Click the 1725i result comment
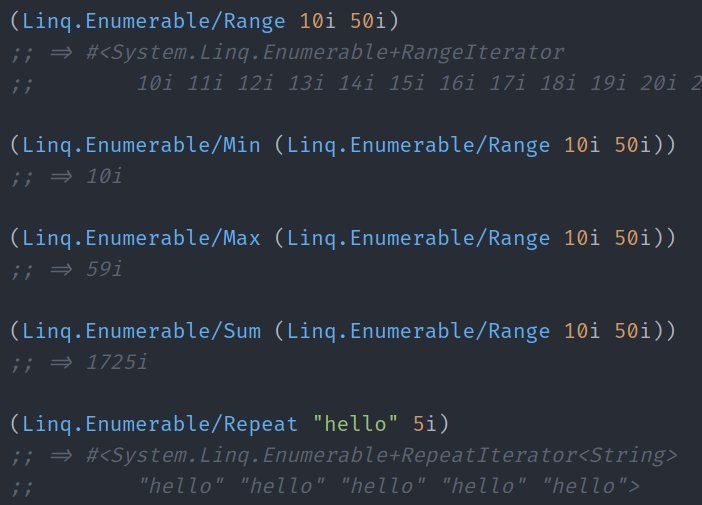This screenshot has width=702, height=505. tap(116, 362)
